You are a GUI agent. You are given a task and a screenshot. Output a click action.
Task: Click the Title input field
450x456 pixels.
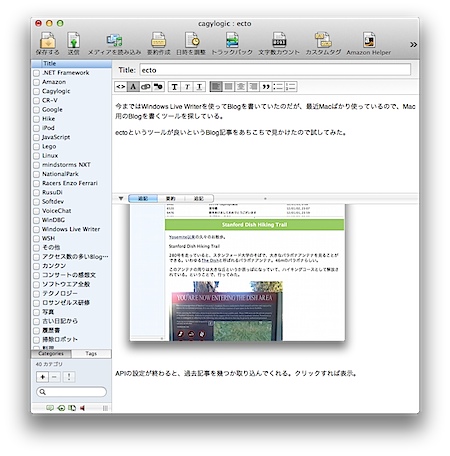(275, 70)
